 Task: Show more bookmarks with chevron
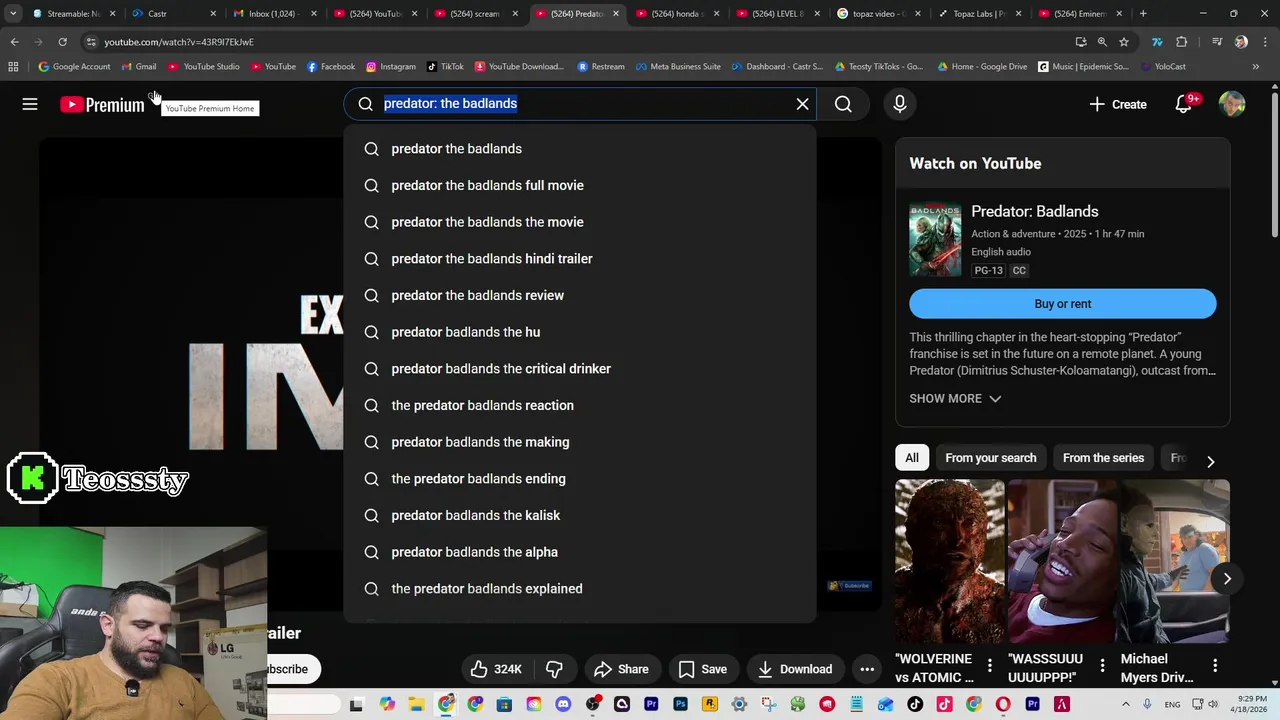click(1255, 67)
